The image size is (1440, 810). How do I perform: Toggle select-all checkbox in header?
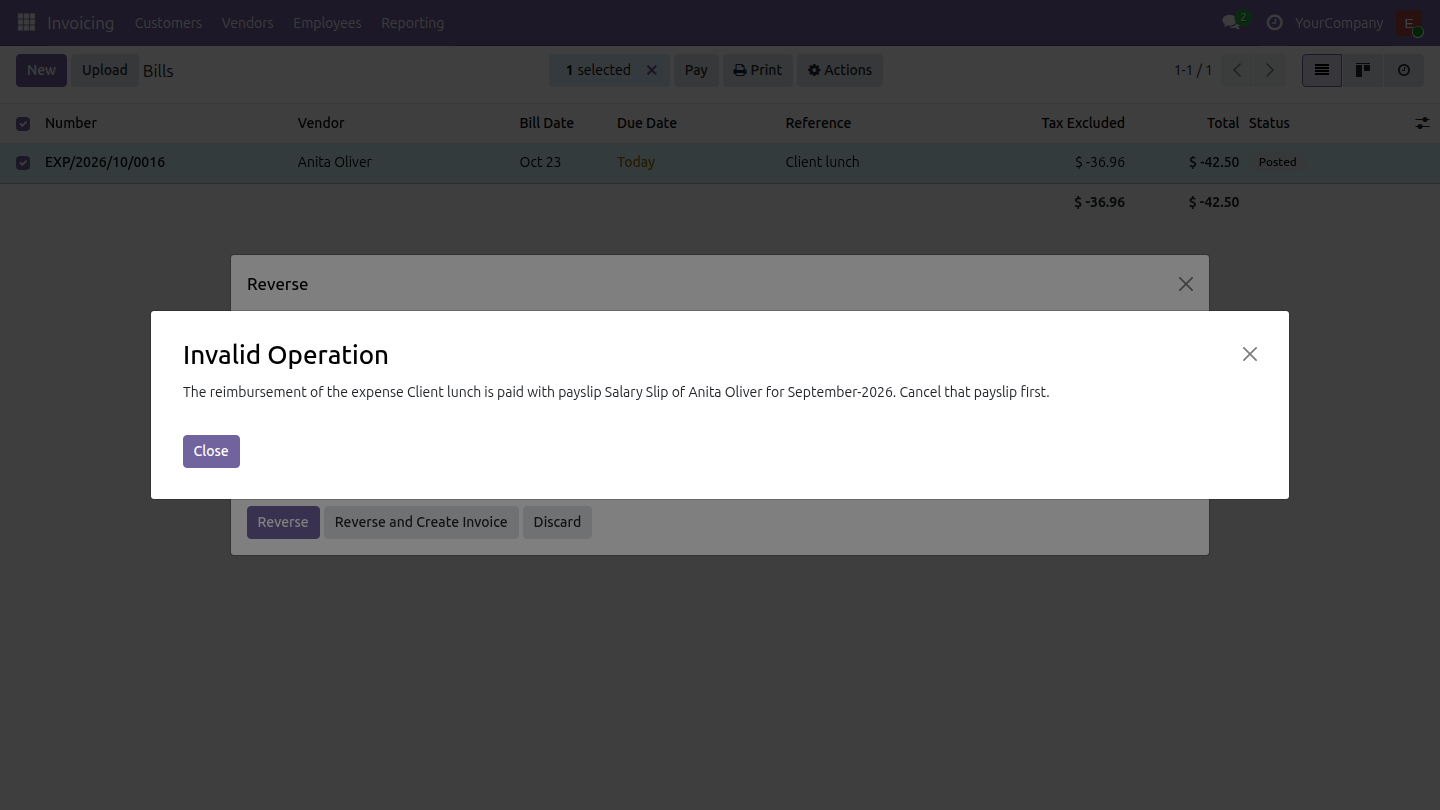(x=23, y=124)
